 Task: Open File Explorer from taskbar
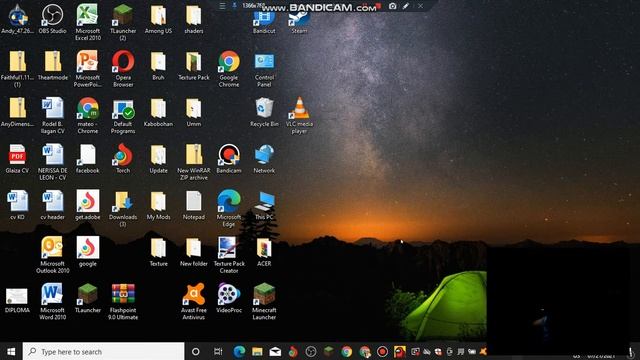pyautogui.click(x=257, y=351)
